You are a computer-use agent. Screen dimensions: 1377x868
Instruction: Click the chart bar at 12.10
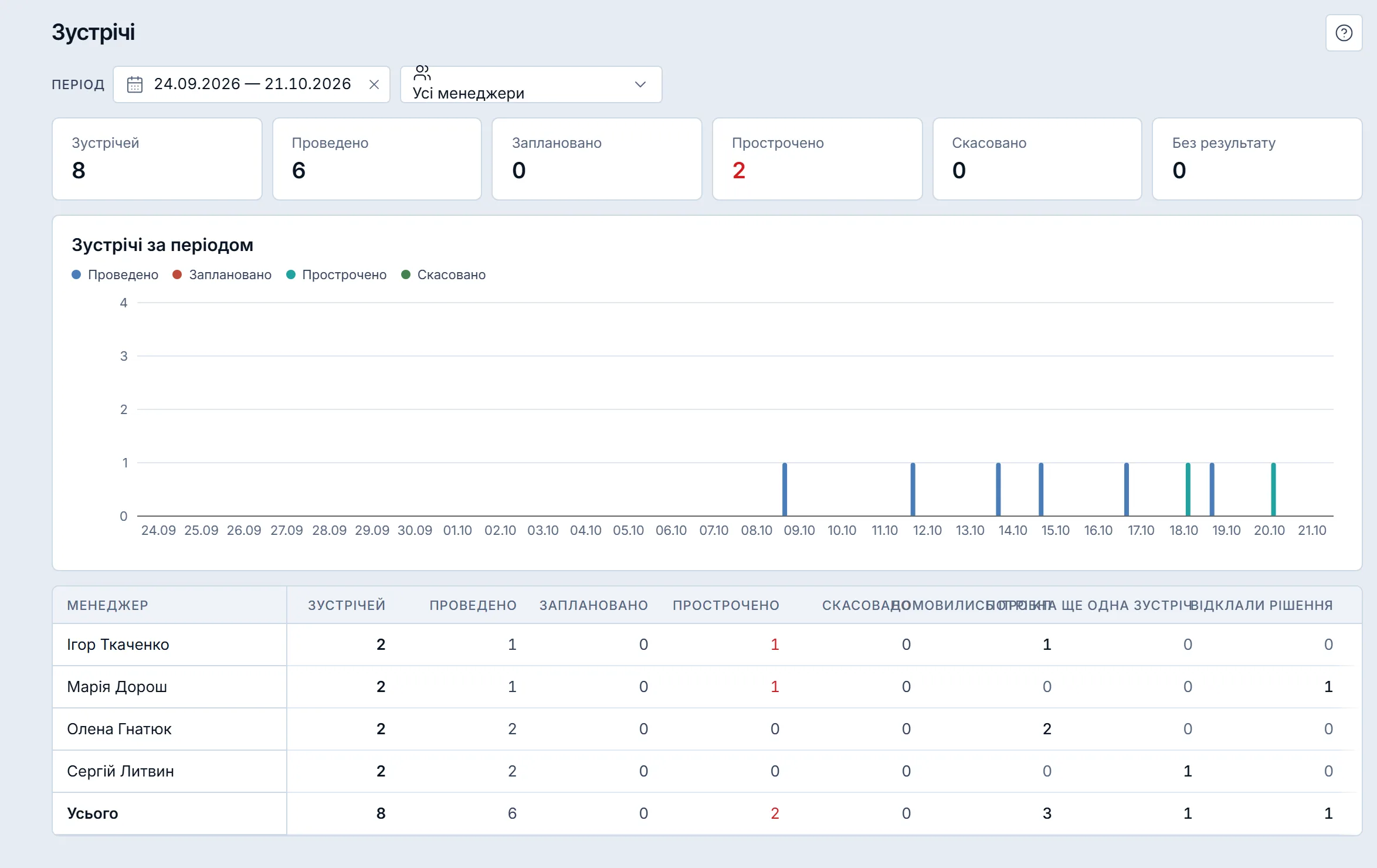[x=913, y=489]
